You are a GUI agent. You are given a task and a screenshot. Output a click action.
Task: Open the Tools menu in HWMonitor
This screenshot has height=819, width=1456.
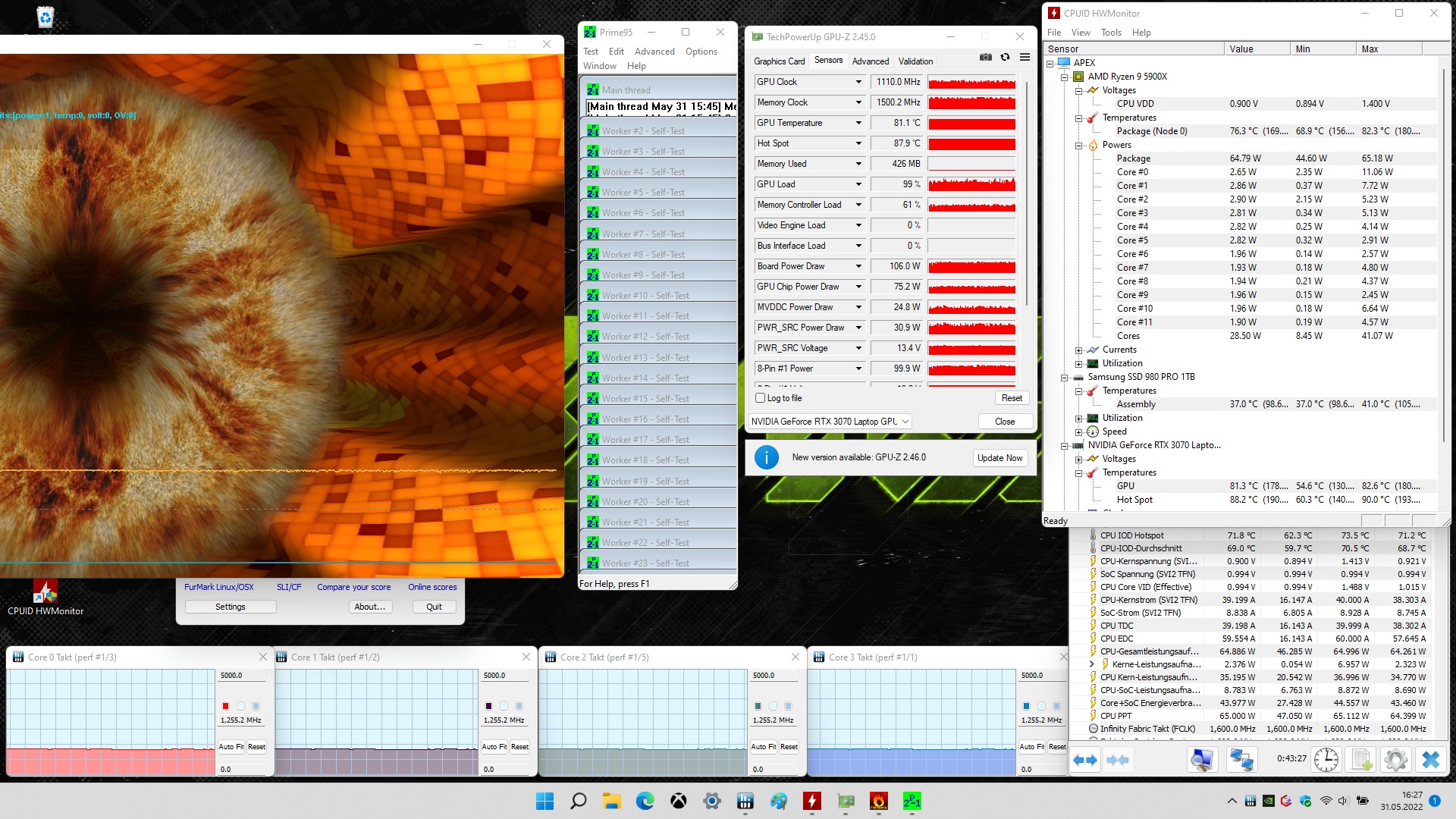[1111, 33]
